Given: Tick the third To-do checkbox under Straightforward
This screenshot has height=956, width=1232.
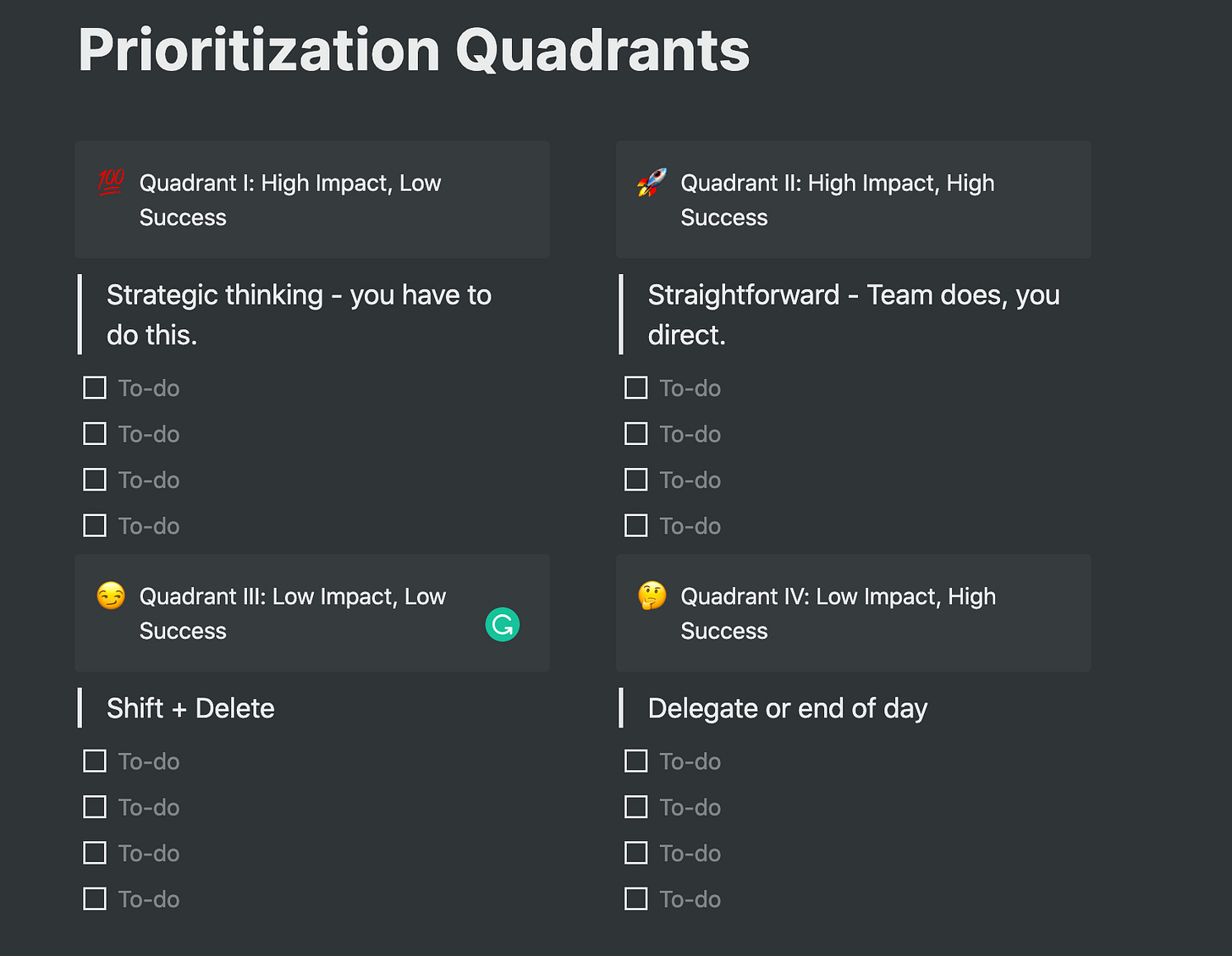Looking at the screenshot, I should (x=635, y=480).
